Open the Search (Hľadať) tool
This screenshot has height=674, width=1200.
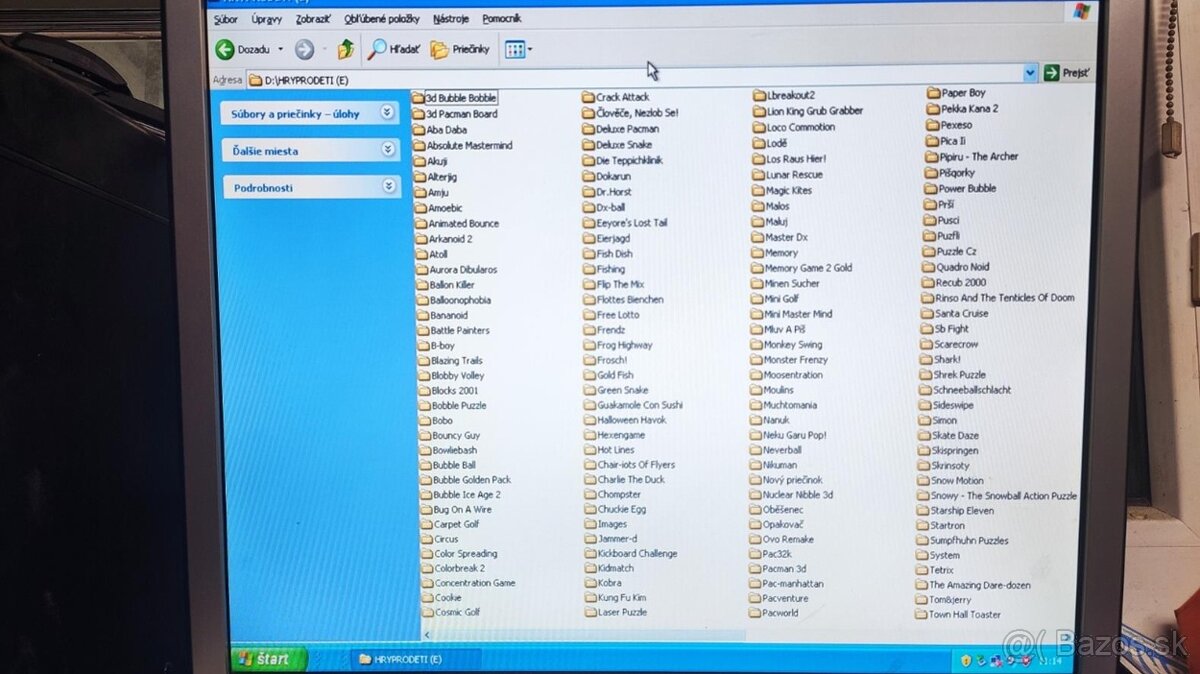click(394, 49)
